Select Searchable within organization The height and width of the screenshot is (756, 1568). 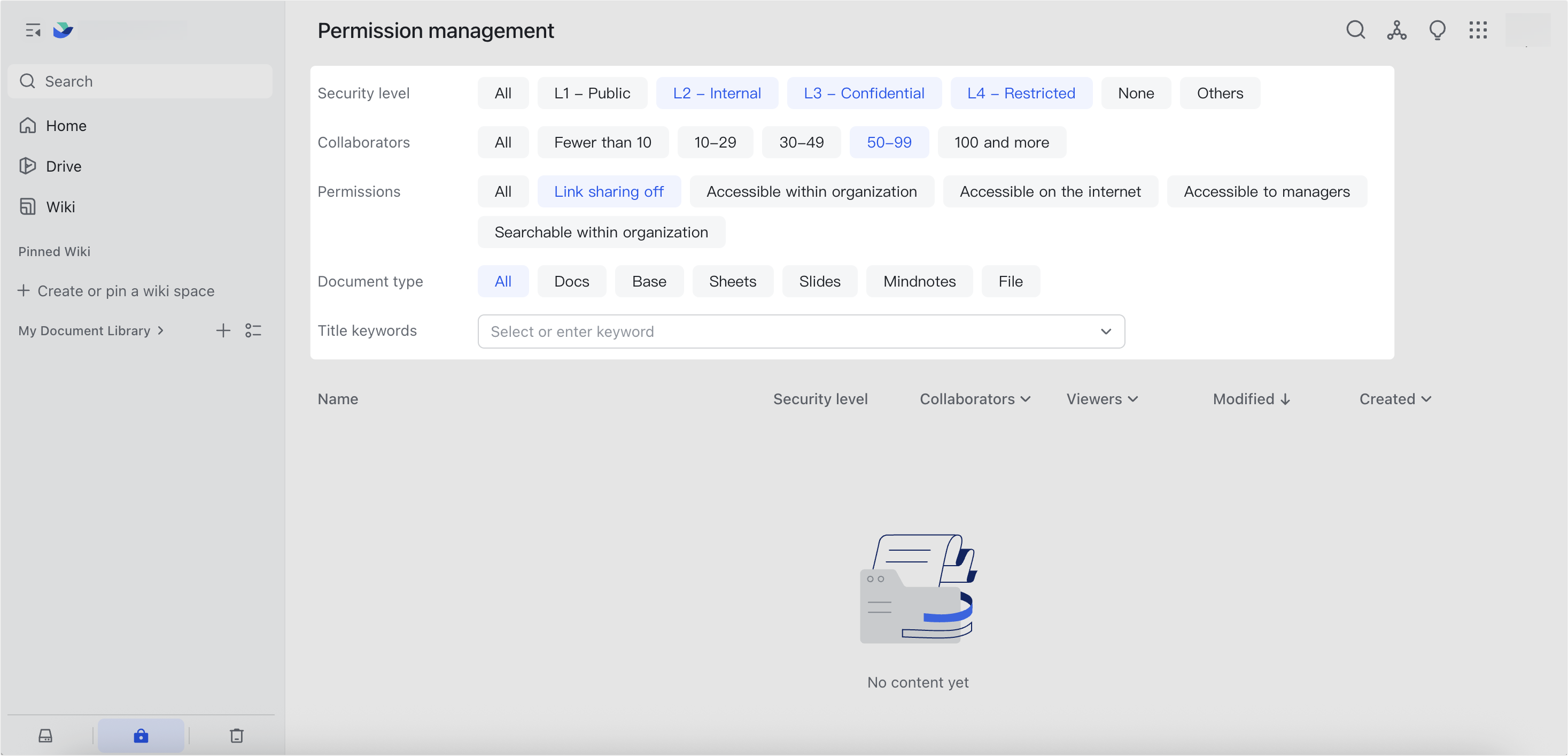pos(601,232)
